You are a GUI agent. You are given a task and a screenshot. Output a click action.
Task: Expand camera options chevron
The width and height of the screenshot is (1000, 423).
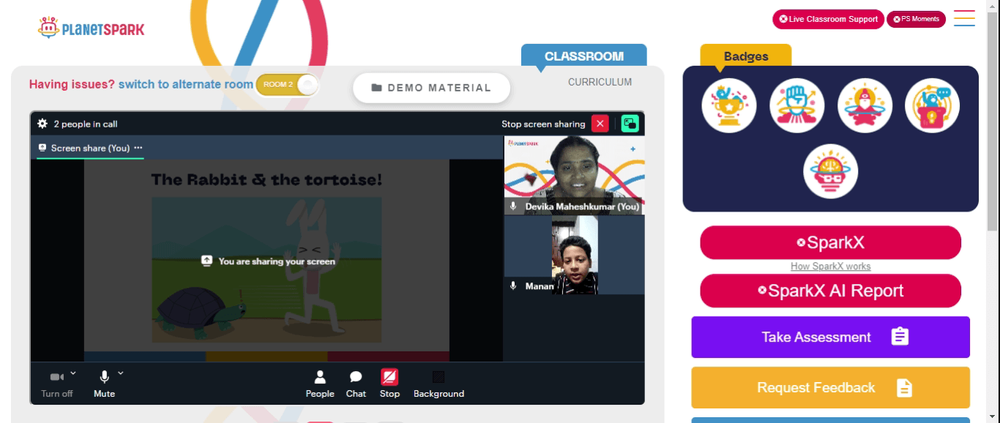coord(73,373)
